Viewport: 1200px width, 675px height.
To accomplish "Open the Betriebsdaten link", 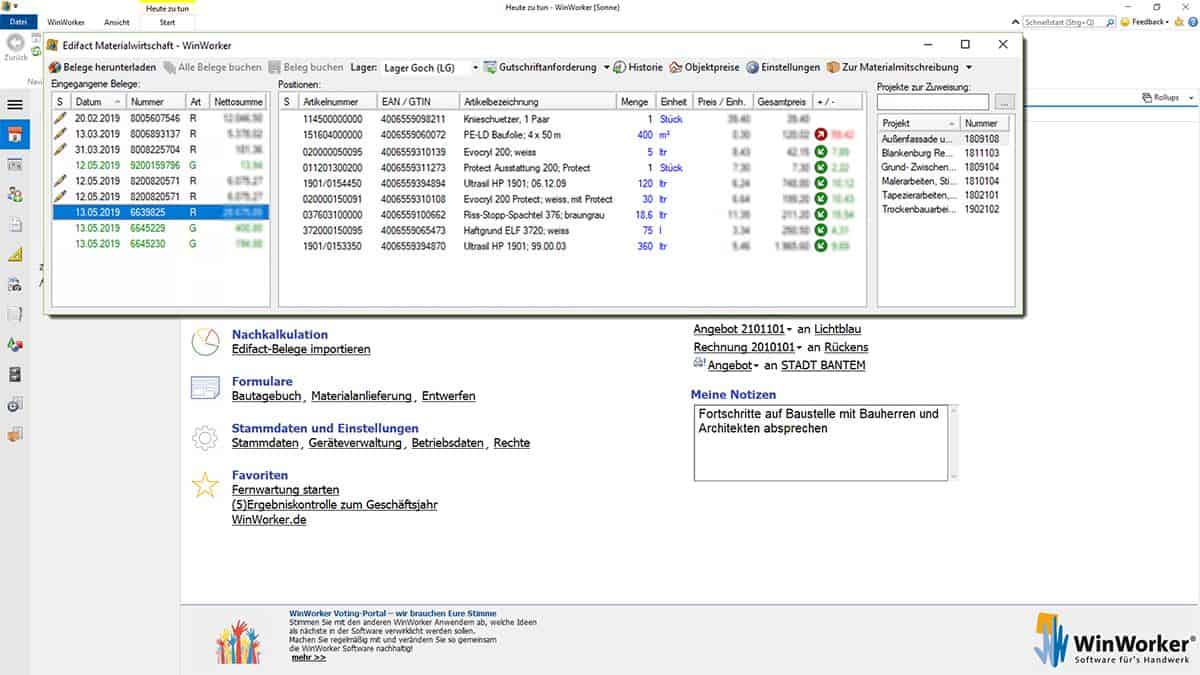I will [x=448, y=443].
